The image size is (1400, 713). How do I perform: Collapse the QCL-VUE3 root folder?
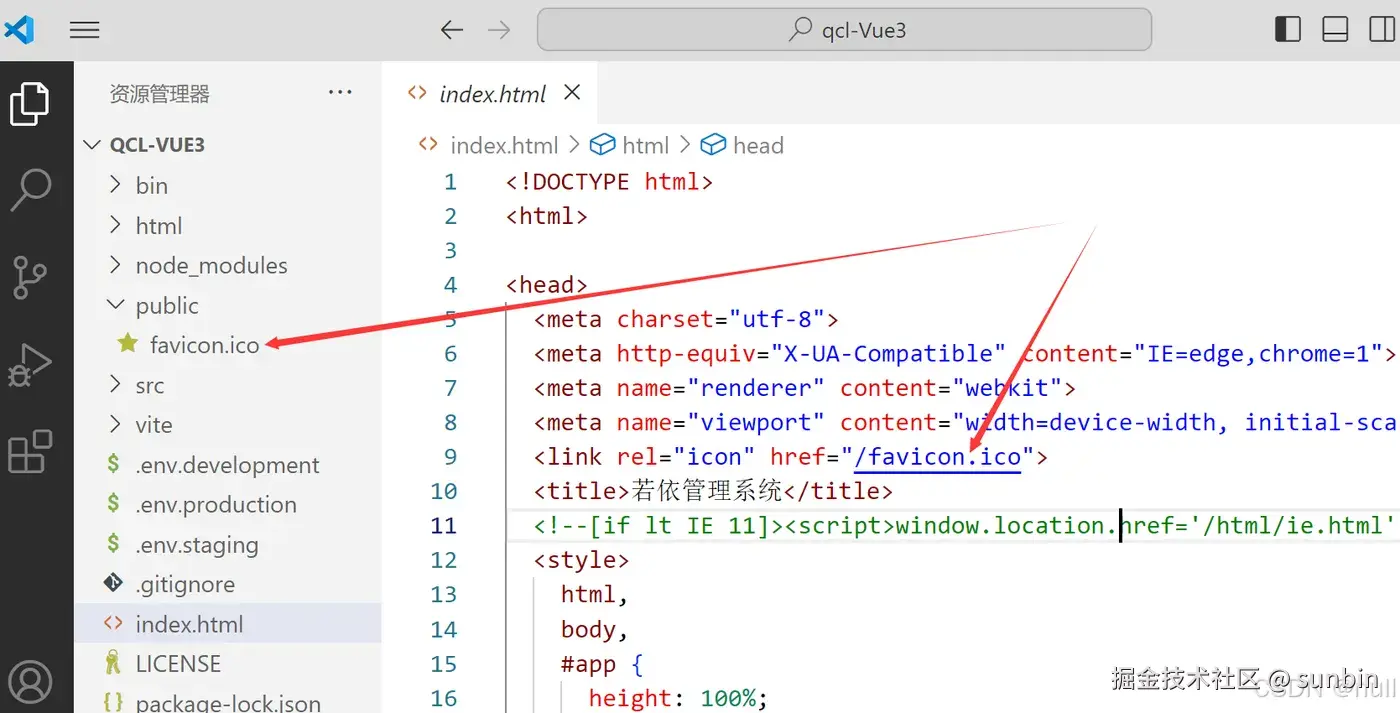coord(228,145)
